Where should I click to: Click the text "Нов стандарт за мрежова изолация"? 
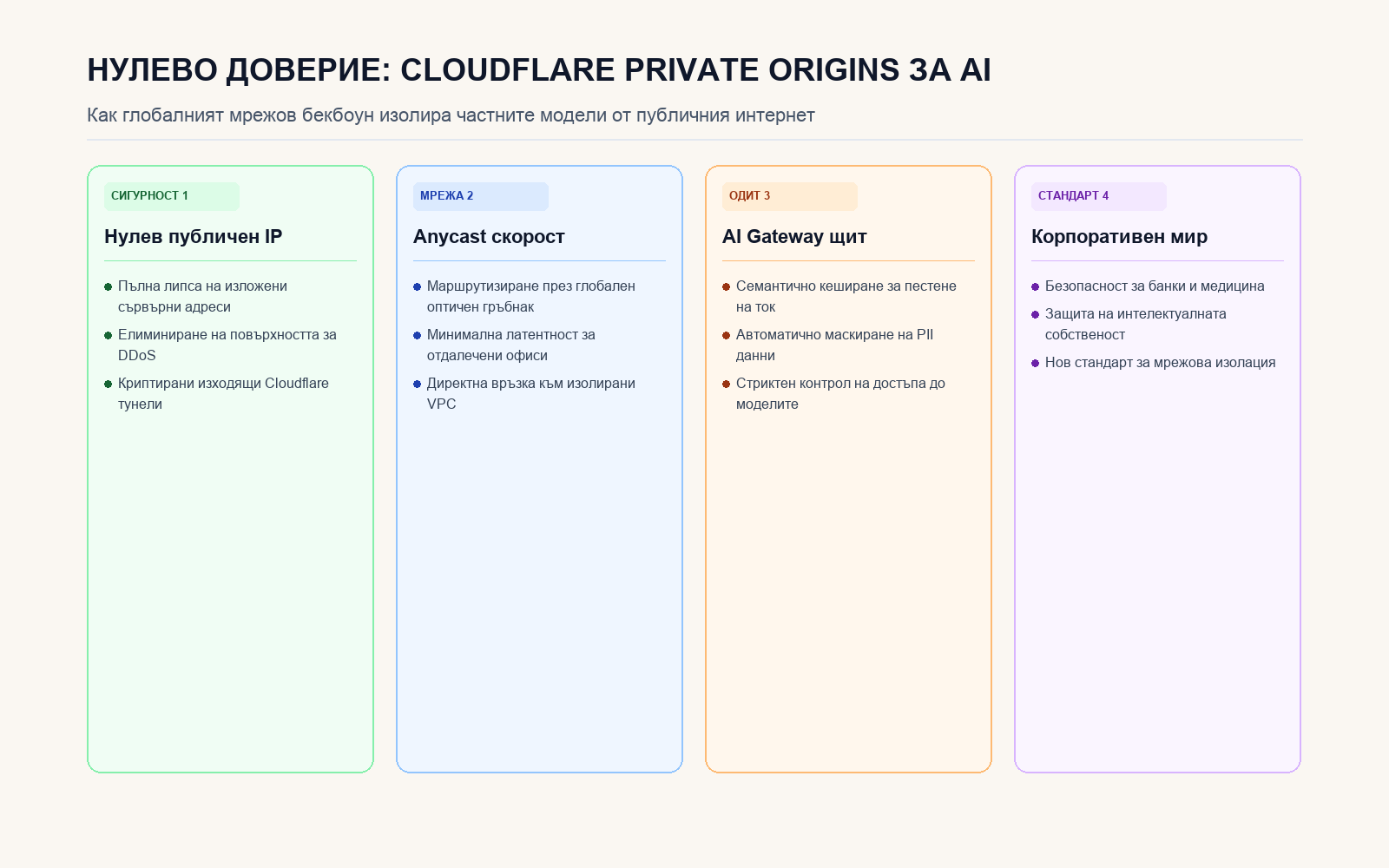(1161, 363)
